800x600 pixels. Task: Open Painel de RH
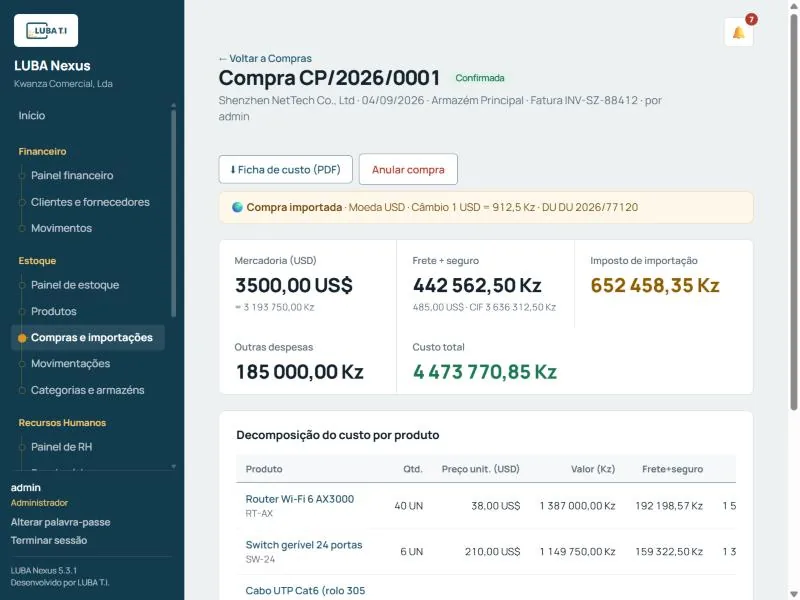pos(61,447)
